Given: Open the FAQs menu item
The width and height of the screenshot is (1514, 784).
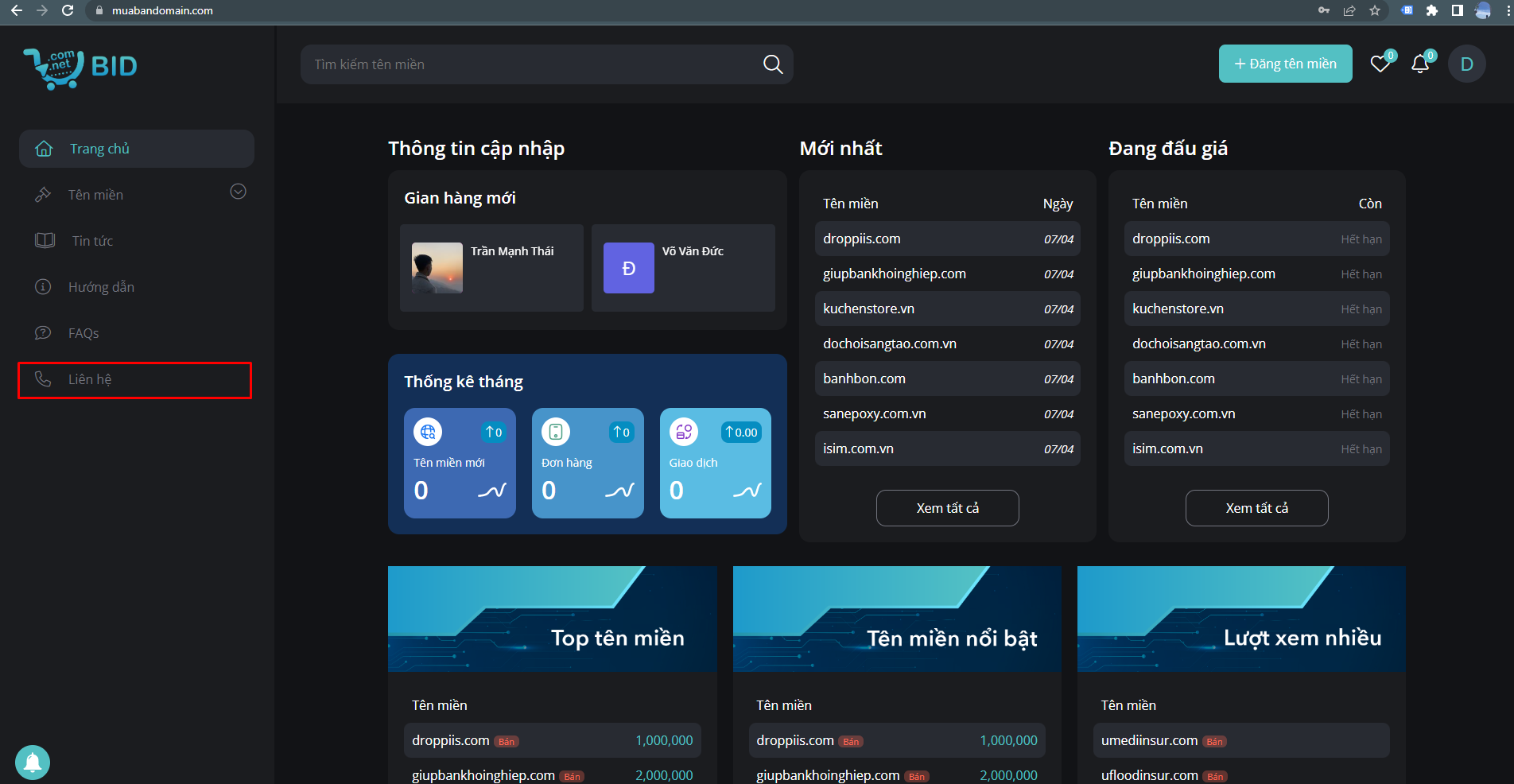Looking at the screenshot, I should point(83,333).
